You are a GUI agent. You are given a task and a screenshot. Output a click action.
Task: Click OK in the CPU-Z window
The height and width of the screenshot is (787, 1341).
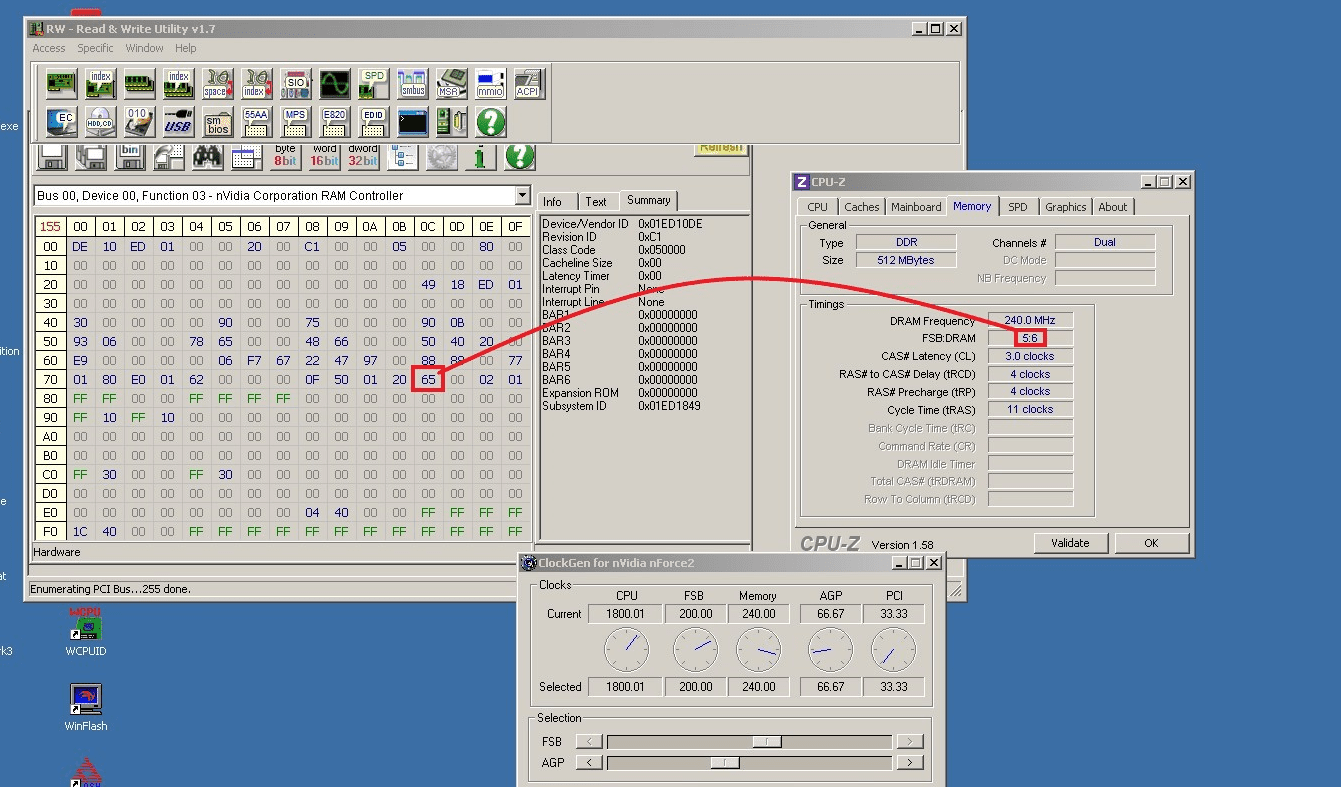coord(1152,543)
